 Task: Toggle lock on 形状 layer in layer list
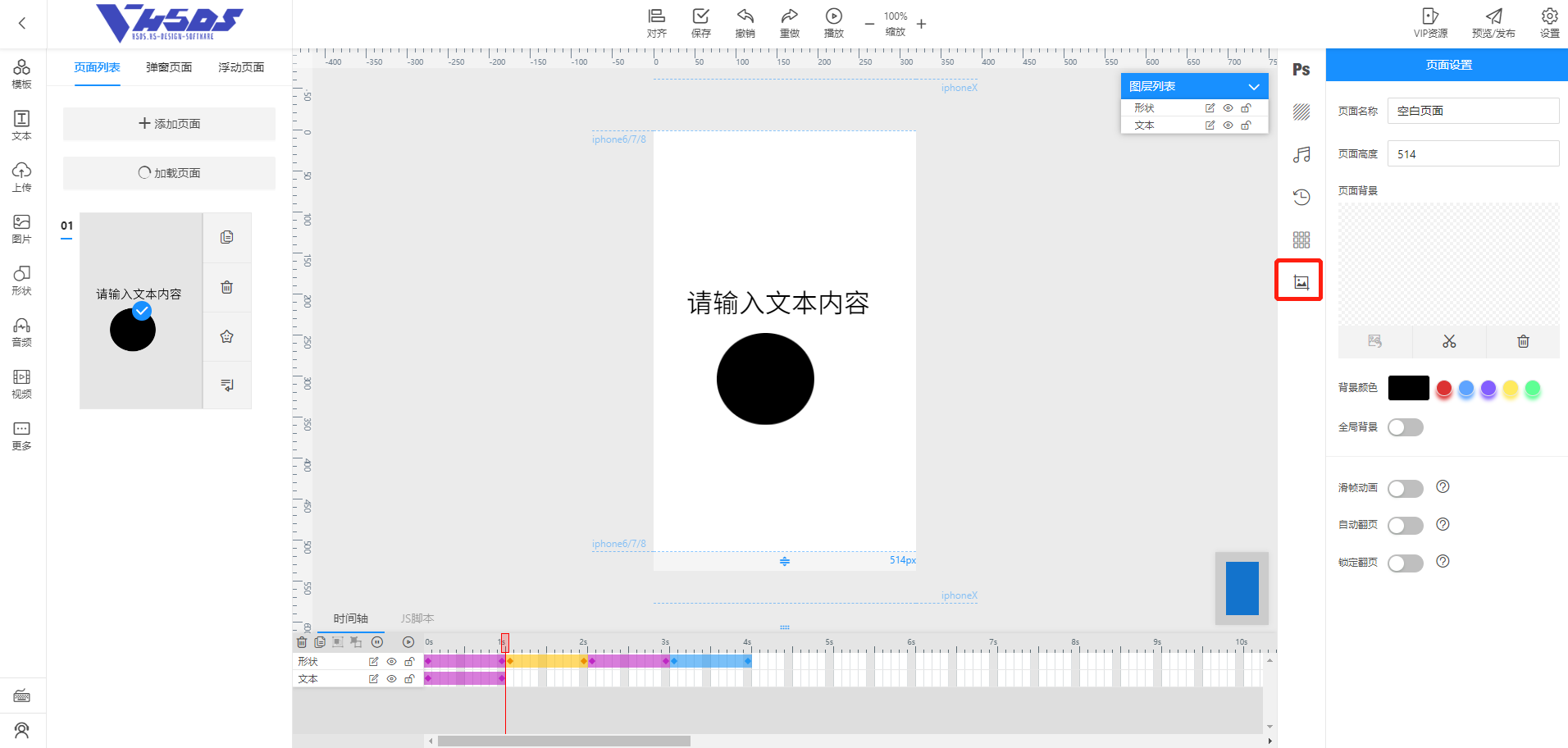[x=1246, y=108]
